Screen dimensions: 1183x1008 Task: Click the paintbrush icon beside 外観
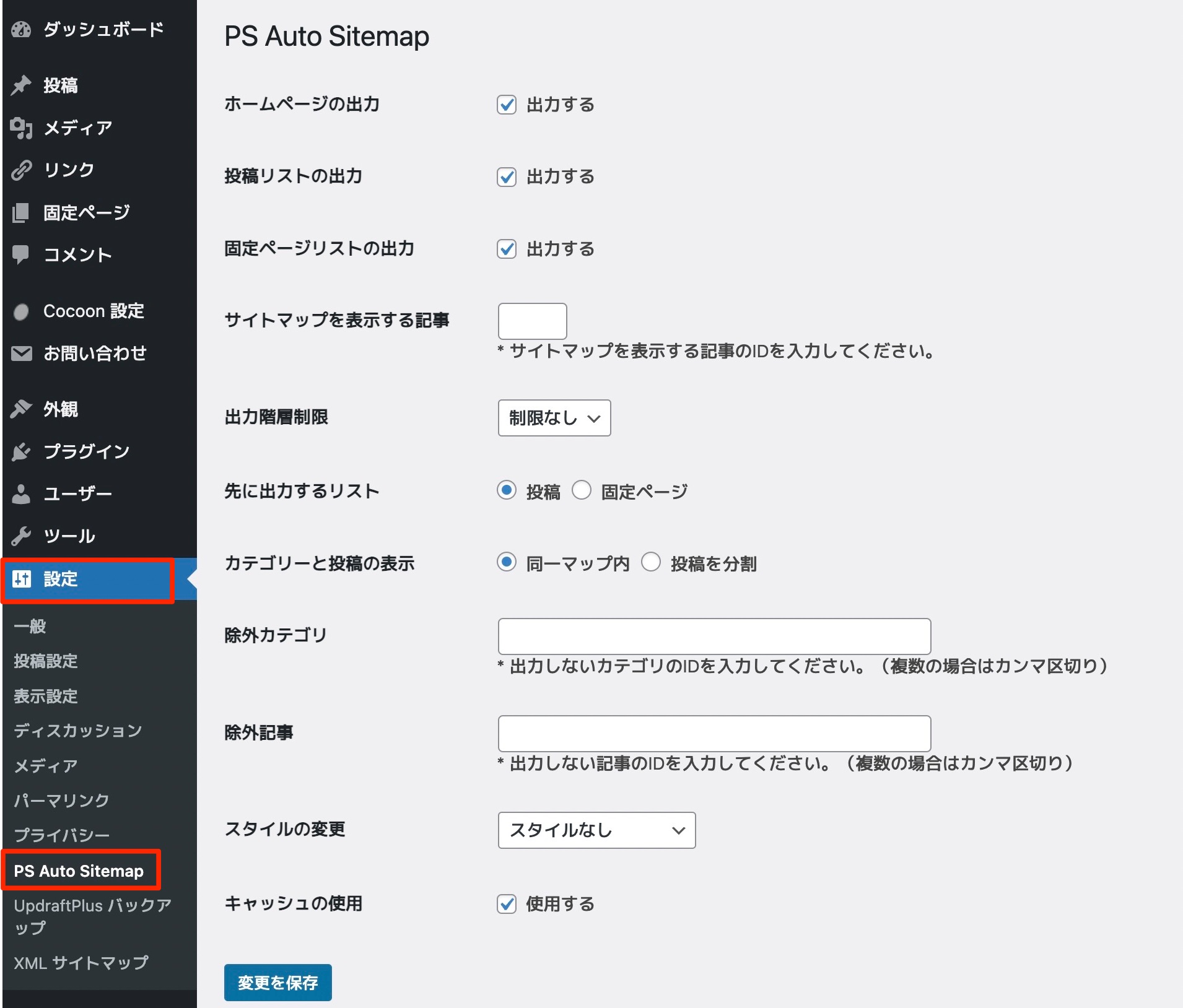pos(21,409)
